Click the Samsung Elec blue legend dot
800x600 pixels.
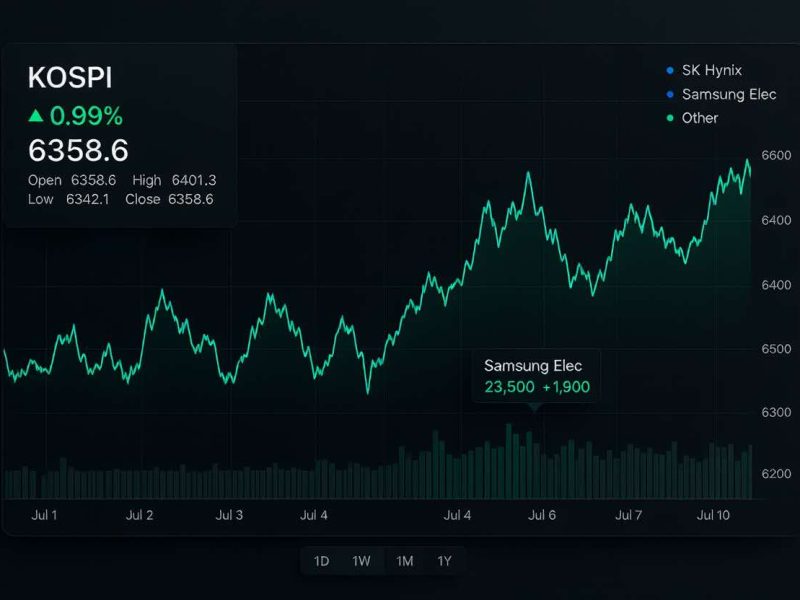[670, 94]
